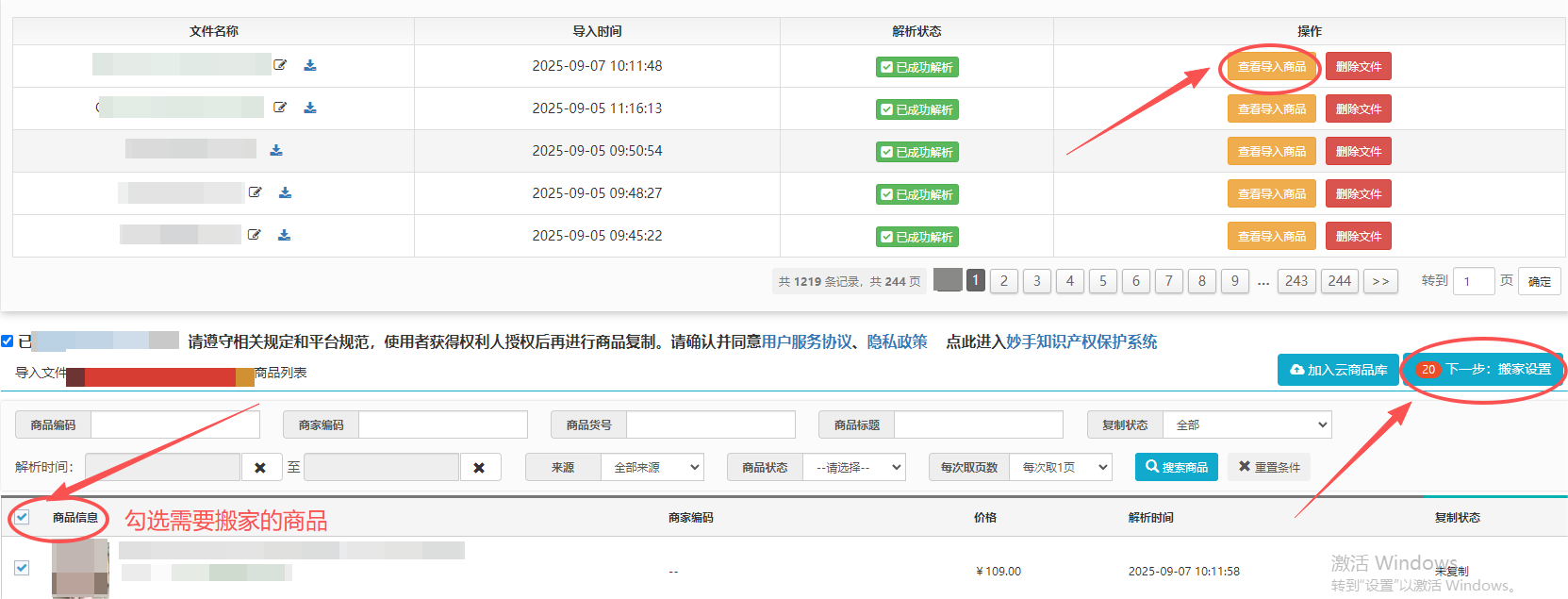
Task: Toggle the select-all 商品信息 checkbox
Action: (23, 517)
